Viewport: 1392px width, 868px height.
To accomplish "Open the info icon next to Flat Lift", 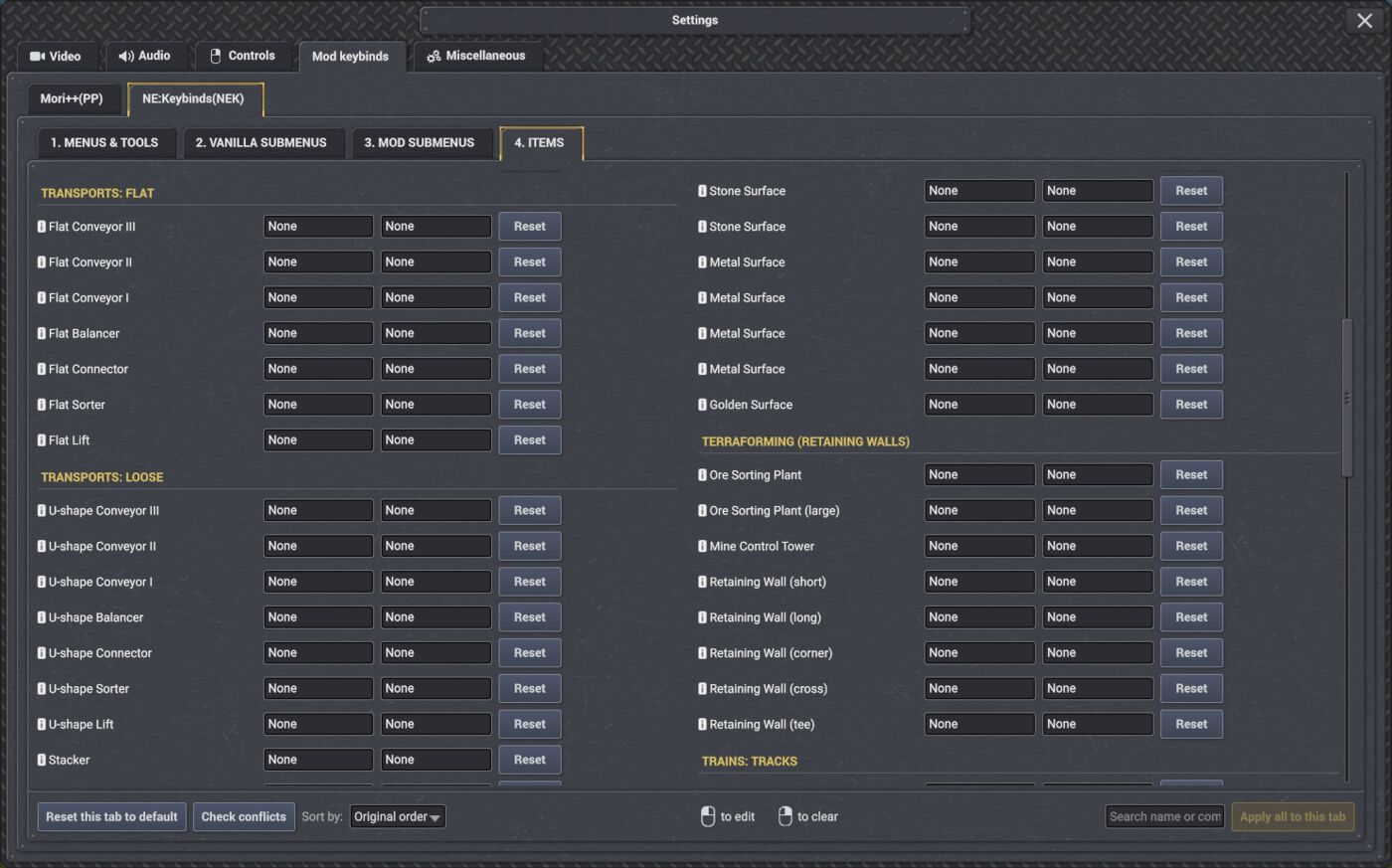I will [42, 440].
